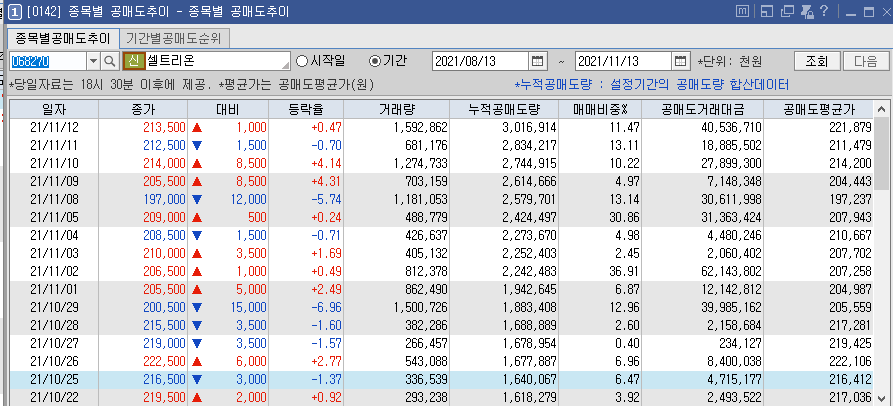Minimize the 종목별 공매도추이 window
This screenshot has width=893, height=406.
[851, 12]
